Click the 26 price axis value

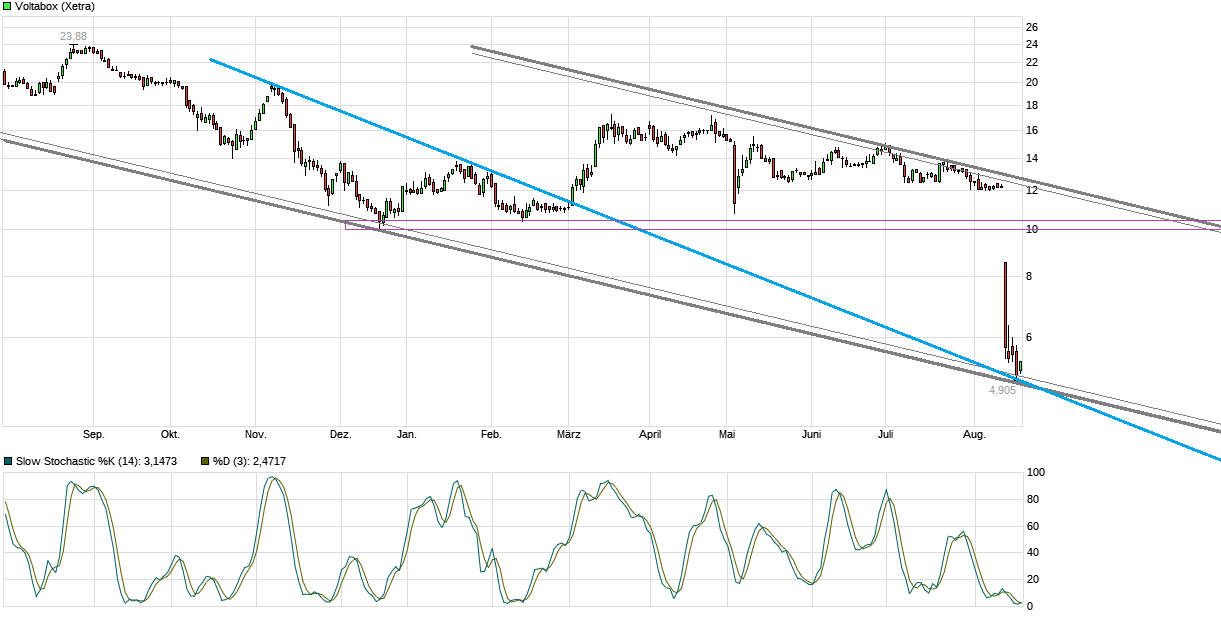pyautogui.click(x=1033, y=27)
